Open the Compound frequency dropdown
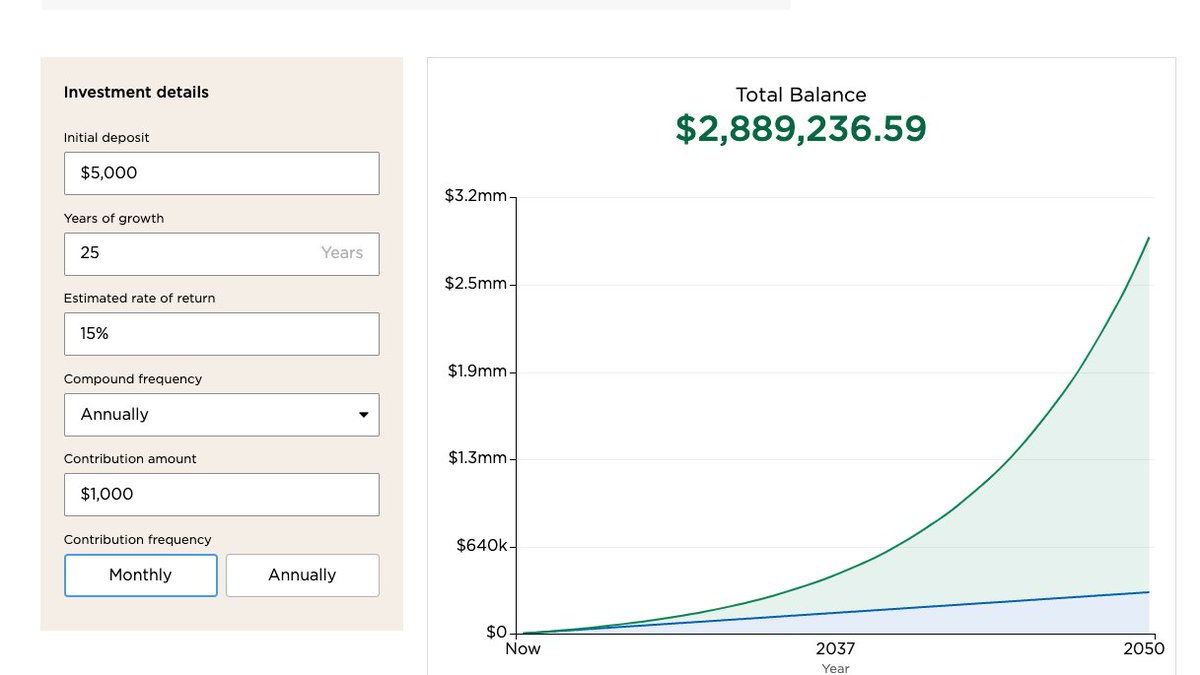 (221, 414)
